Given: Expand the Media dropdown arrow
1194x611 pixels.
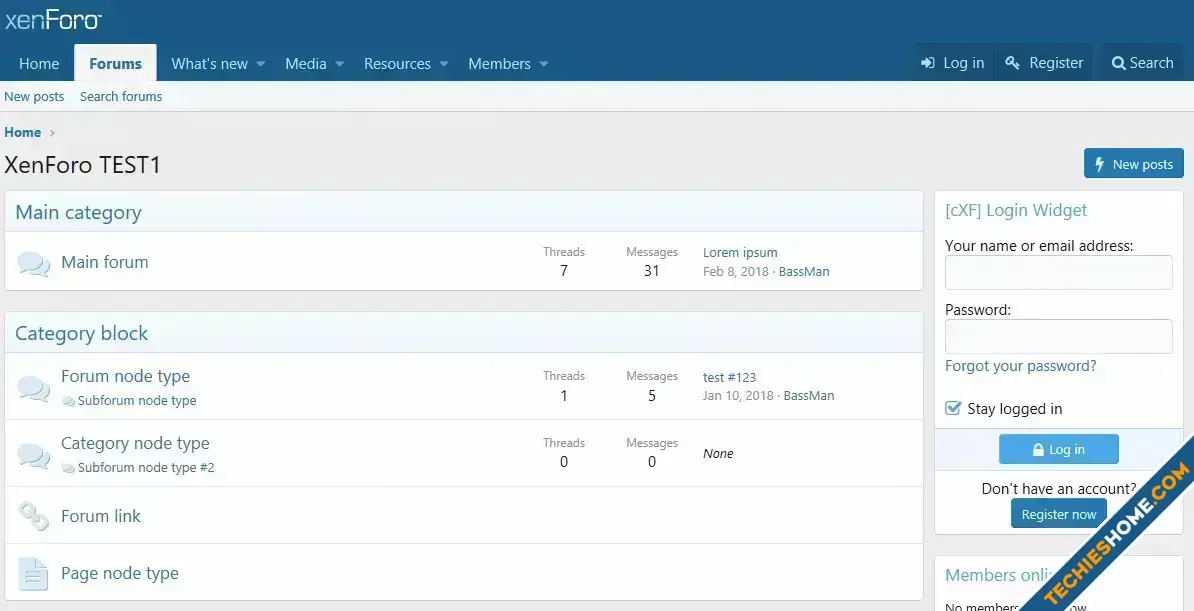Looking at the screenshot, I should pyautogui.click(x=340, y=64).
